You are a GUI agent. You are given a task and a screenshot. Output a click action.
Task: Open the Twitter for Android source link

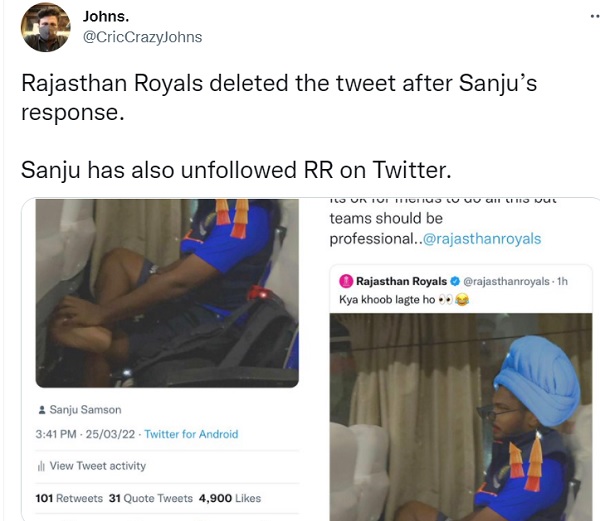tap(191, 434)
